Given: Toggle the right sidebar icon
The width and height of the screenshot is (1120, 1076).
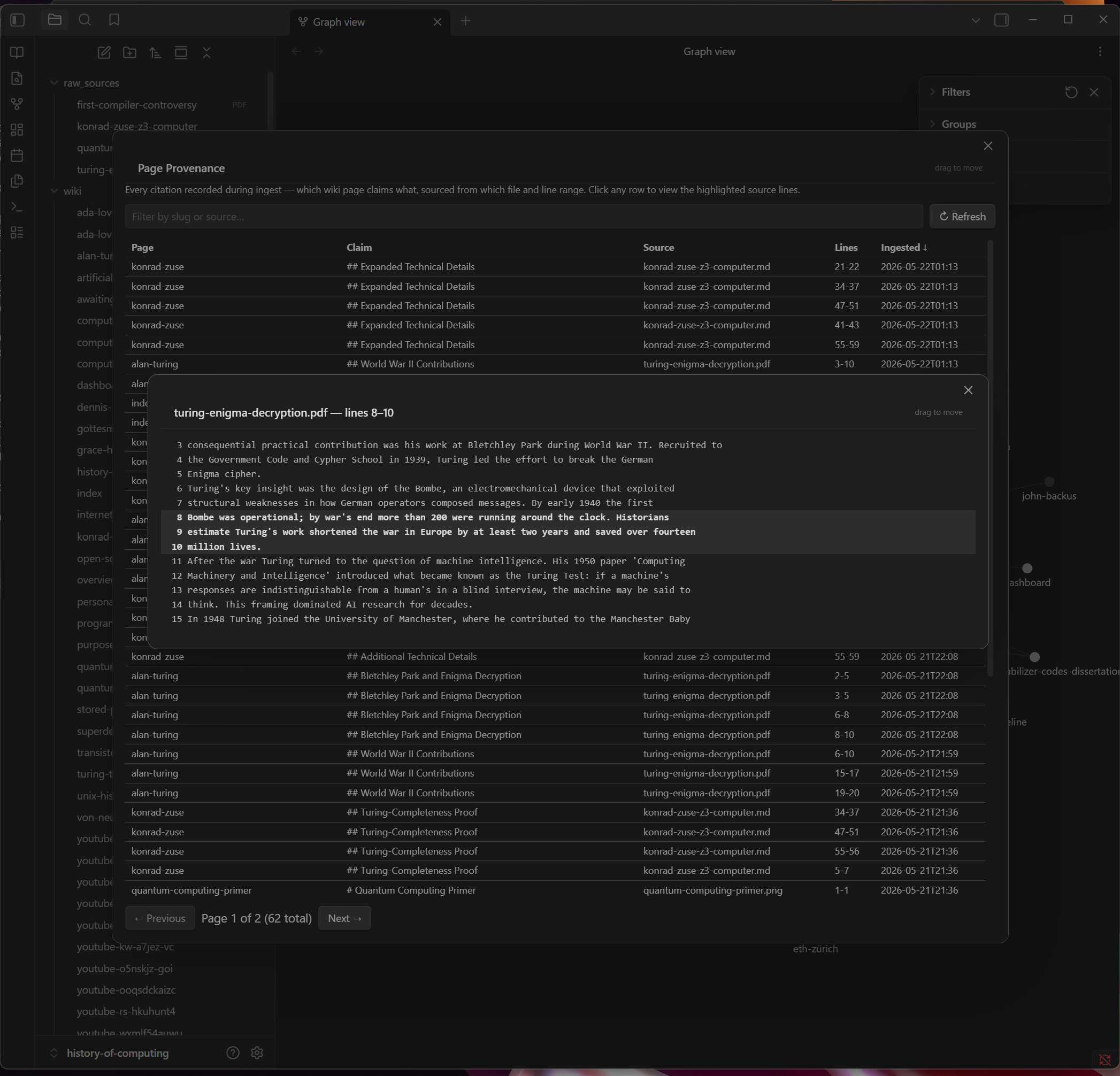Looking at the screenshot, I should [1001, 20].
